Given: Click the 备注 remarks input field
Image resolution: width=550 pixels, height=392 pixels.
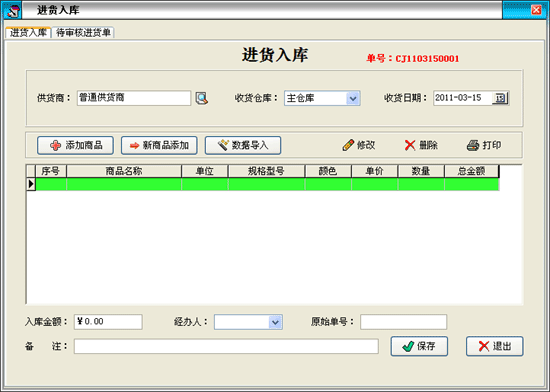Looking at the screenshot, I should point(226,346).
